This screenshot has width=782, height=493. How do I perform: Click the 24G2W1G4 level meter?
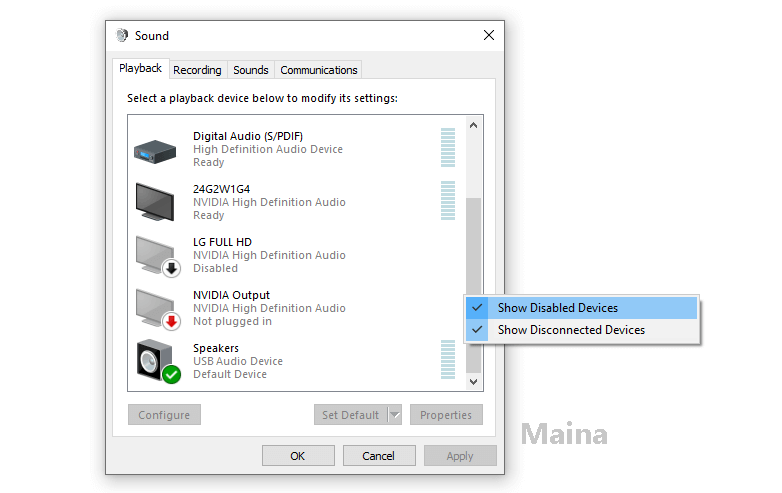pyautogui.click(x=448, y=200)
